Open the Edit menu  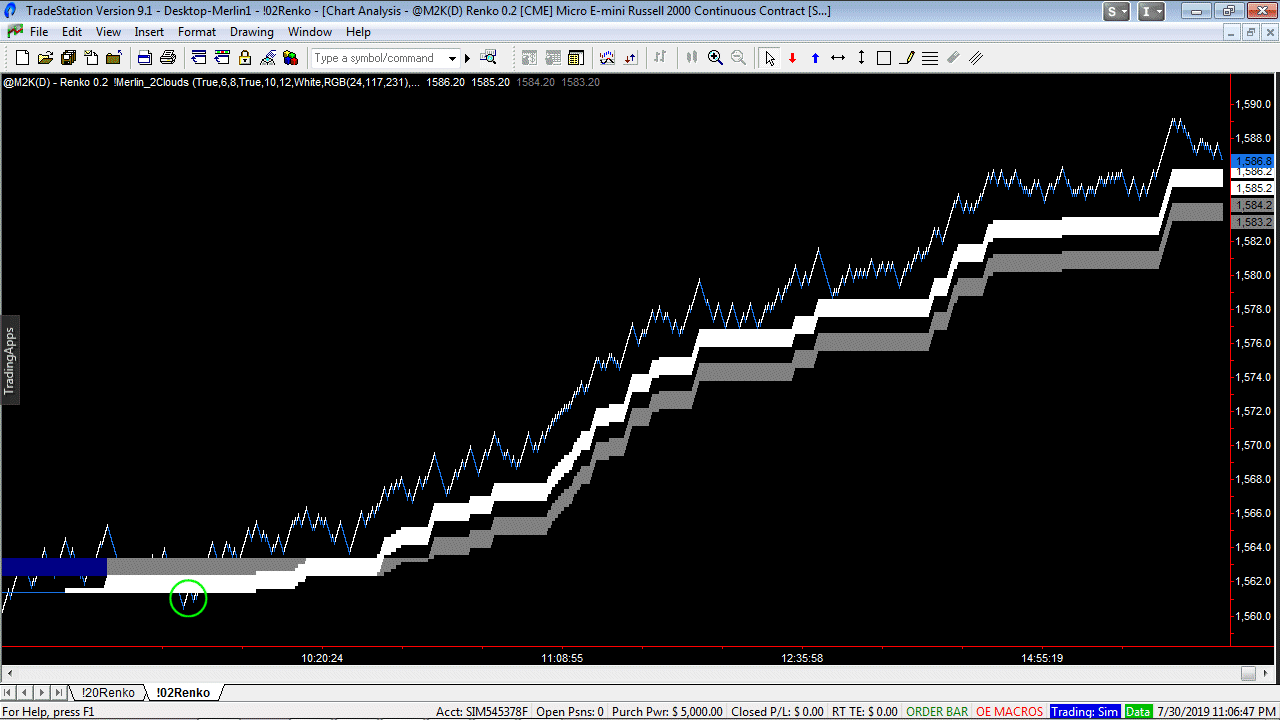pyautogui.click(x=72, y=32)
